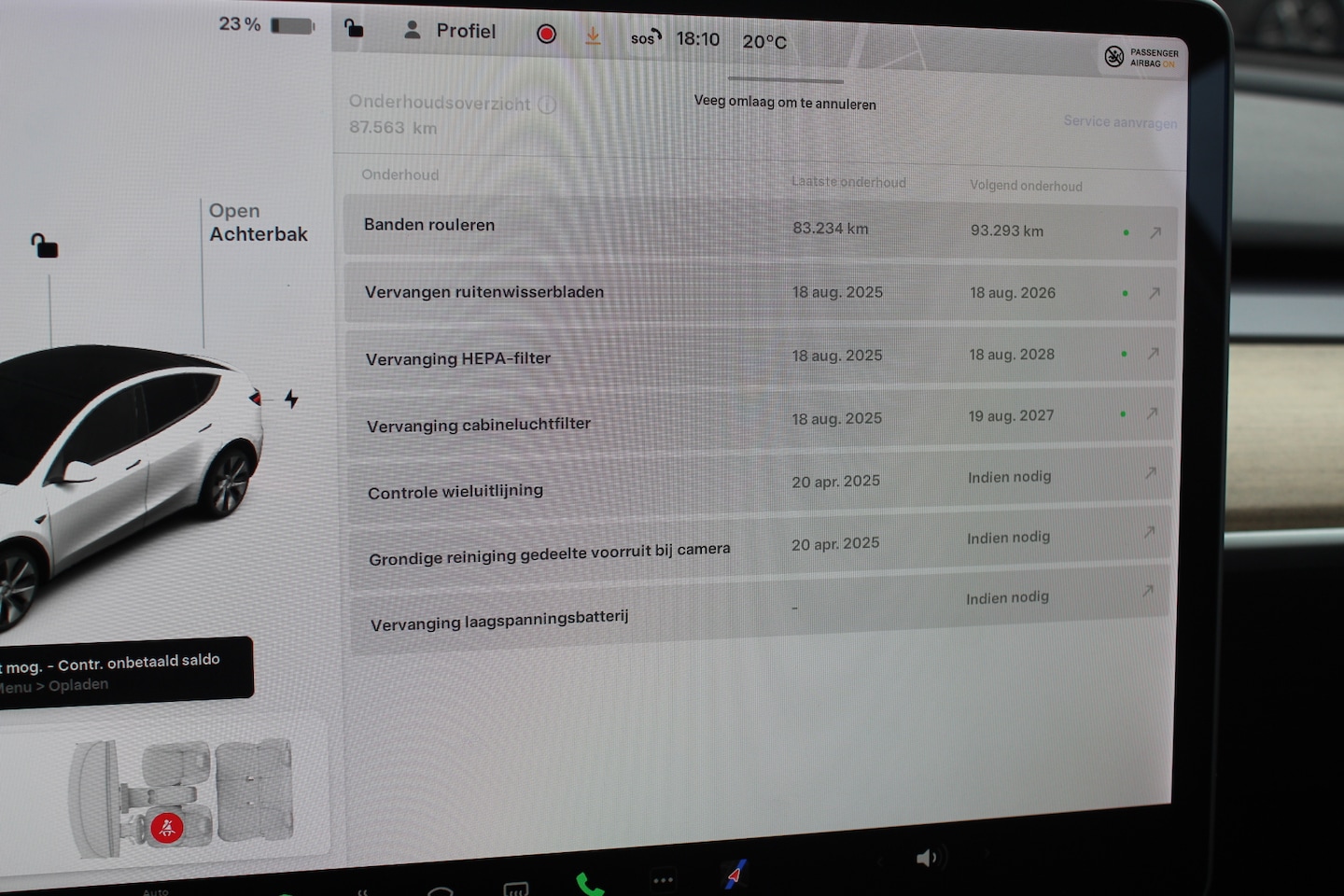This screenshot has height=896, width=1344.
Task: Open the navigation arrow app icon
Action: tap(735, 875)
